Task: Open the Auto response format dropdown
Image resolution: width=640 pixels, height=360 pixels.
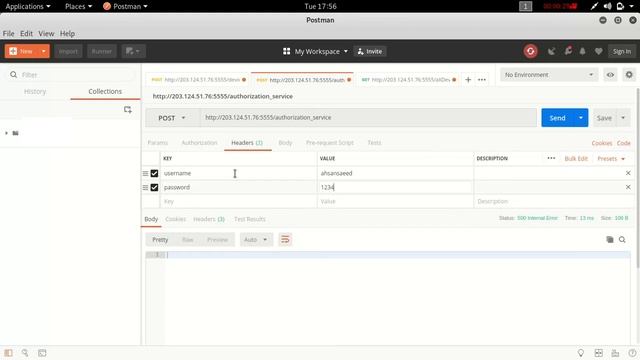Action: click(x=256, y=240)
